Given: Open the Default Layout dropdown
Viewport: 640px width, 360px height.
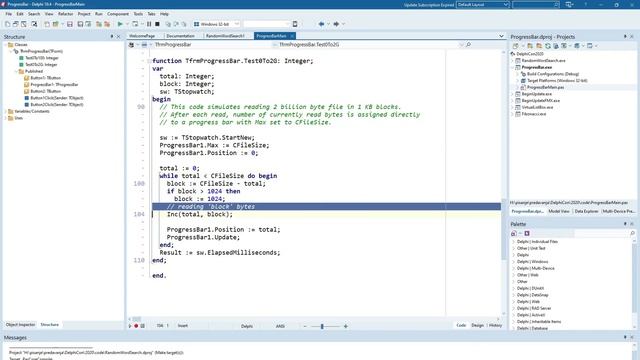Looking at the screenshot, I should coord(506,4).
